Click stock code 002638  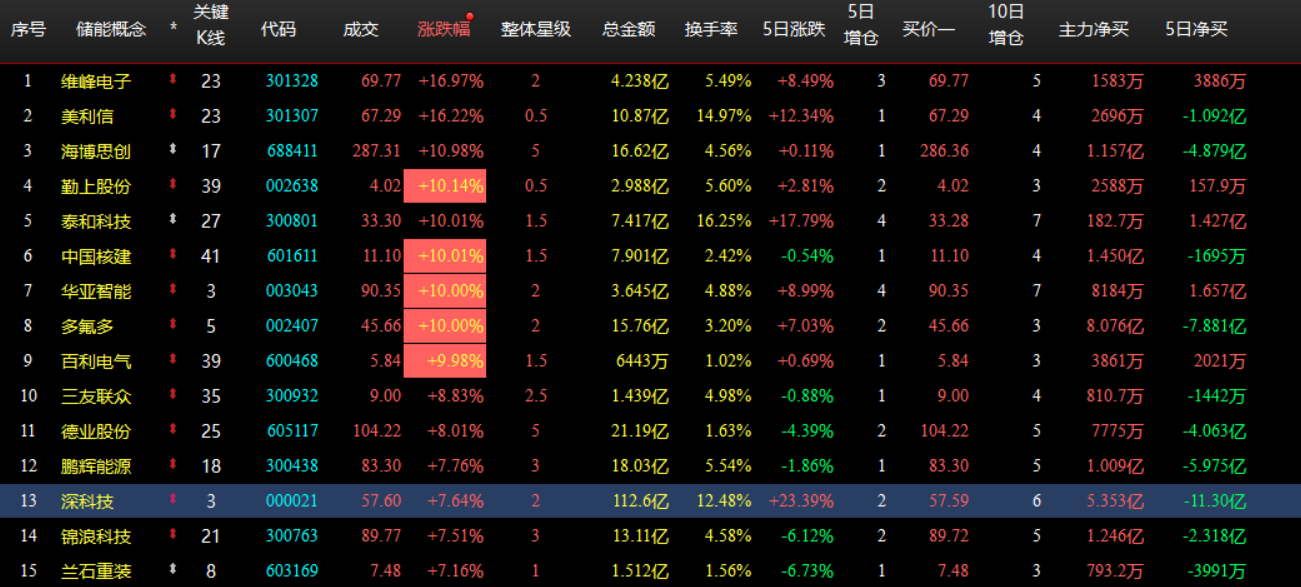point(292,186)
